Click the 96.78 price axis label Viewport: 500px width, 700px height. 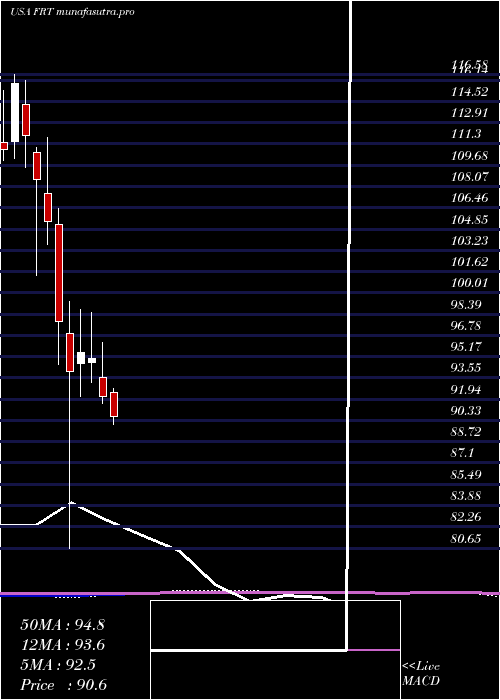click(x=466, y=326)
